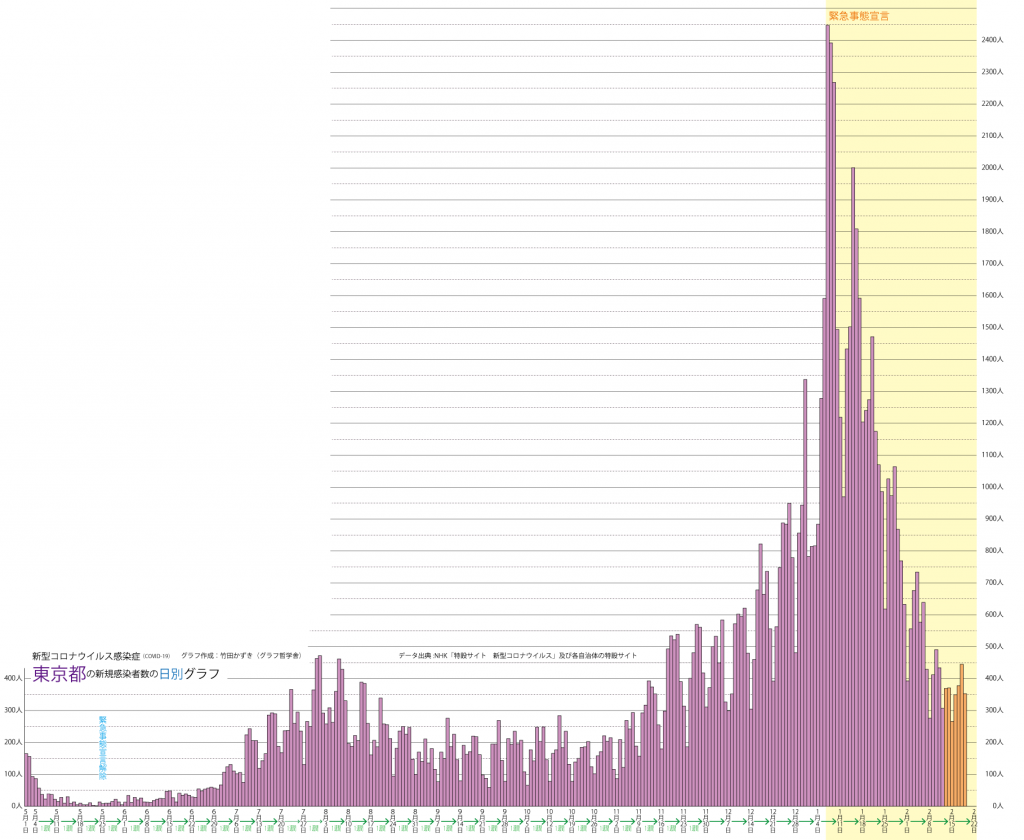Click the blue vertical 緊急事態宣言解除 text

[102, 746]
